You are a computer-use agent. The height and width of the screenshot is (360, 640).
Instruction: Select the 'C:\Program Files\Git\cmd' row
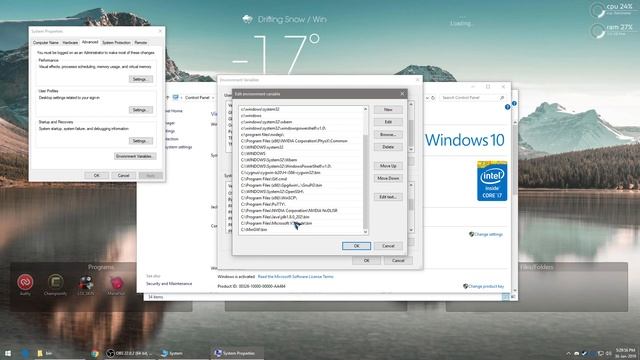[301, 179]
